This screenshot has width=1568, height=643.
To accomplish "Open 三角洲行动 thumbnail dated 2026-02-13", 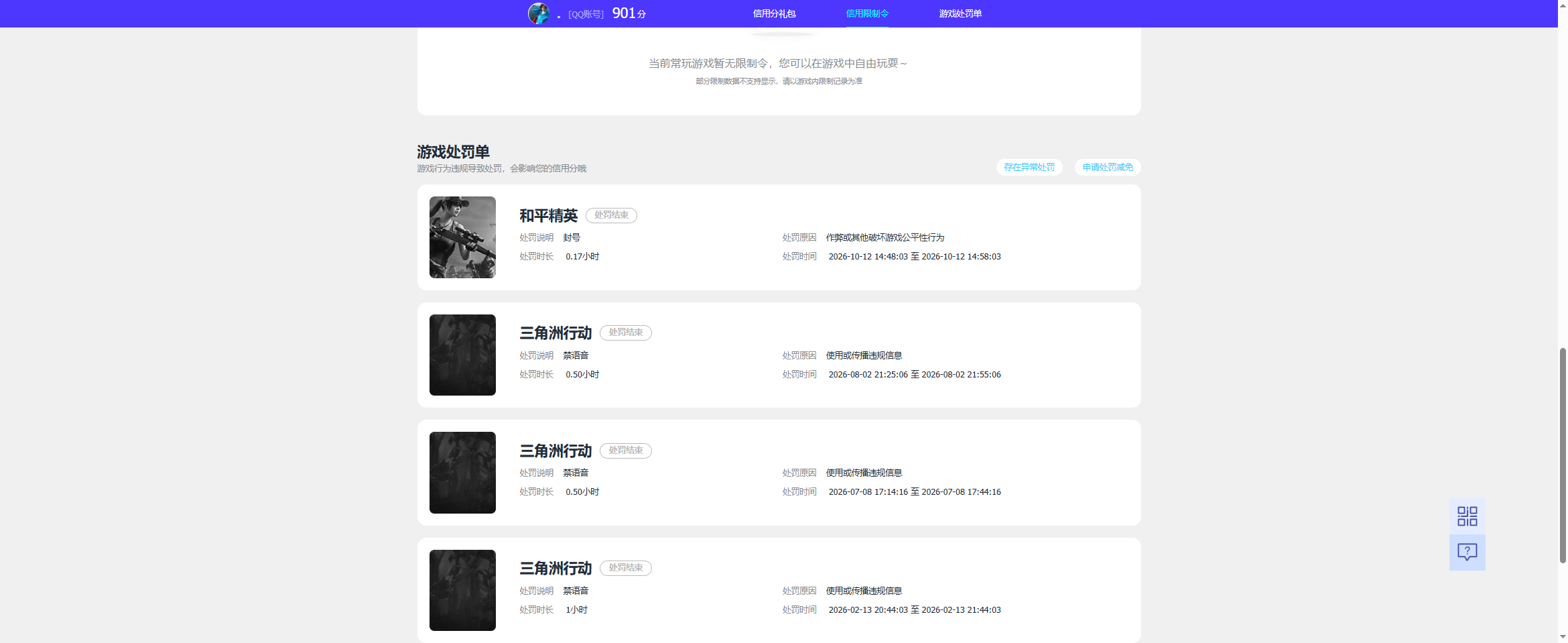I will [462, 590].
